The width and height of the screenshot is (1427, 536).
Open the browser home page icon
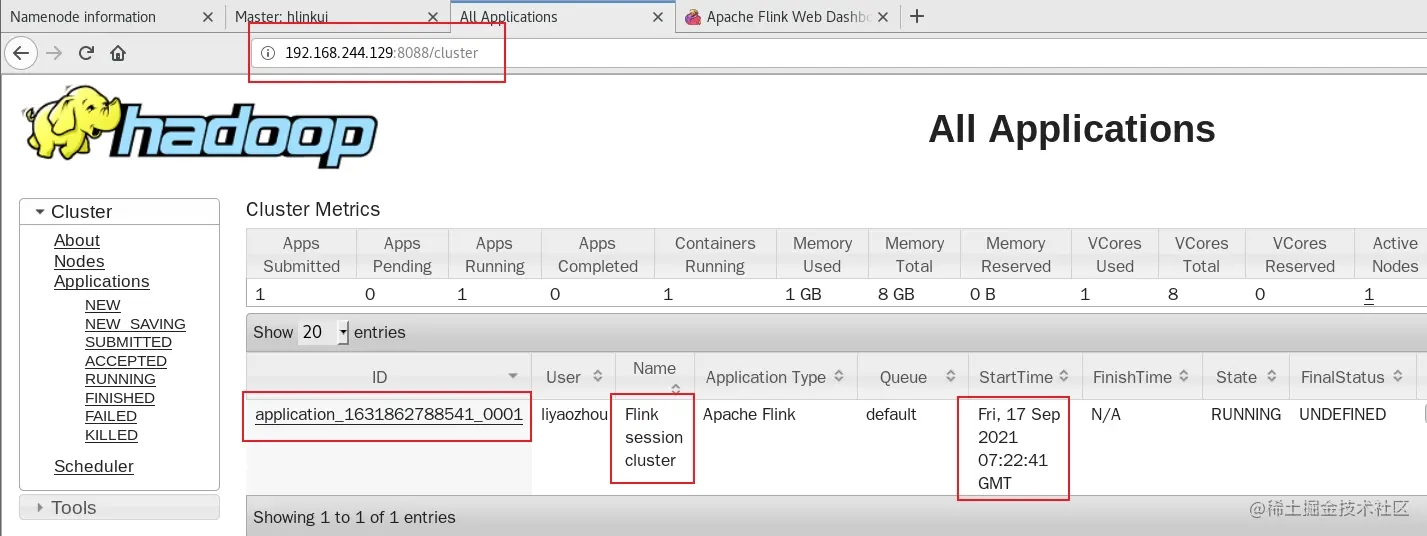coord(117,53)
